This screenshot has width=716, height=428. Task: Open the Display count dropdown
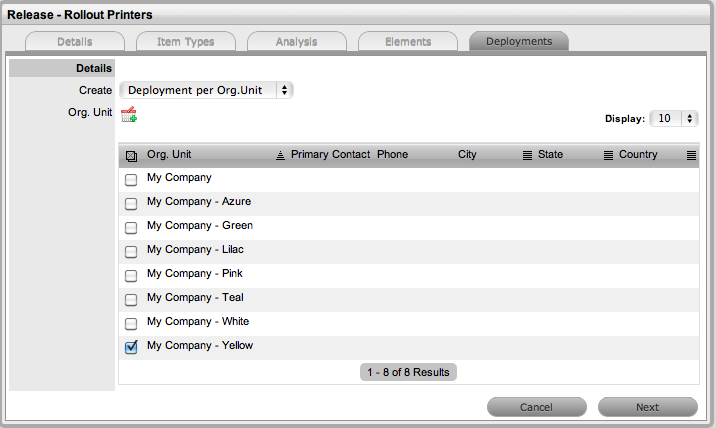coord(674,118)
